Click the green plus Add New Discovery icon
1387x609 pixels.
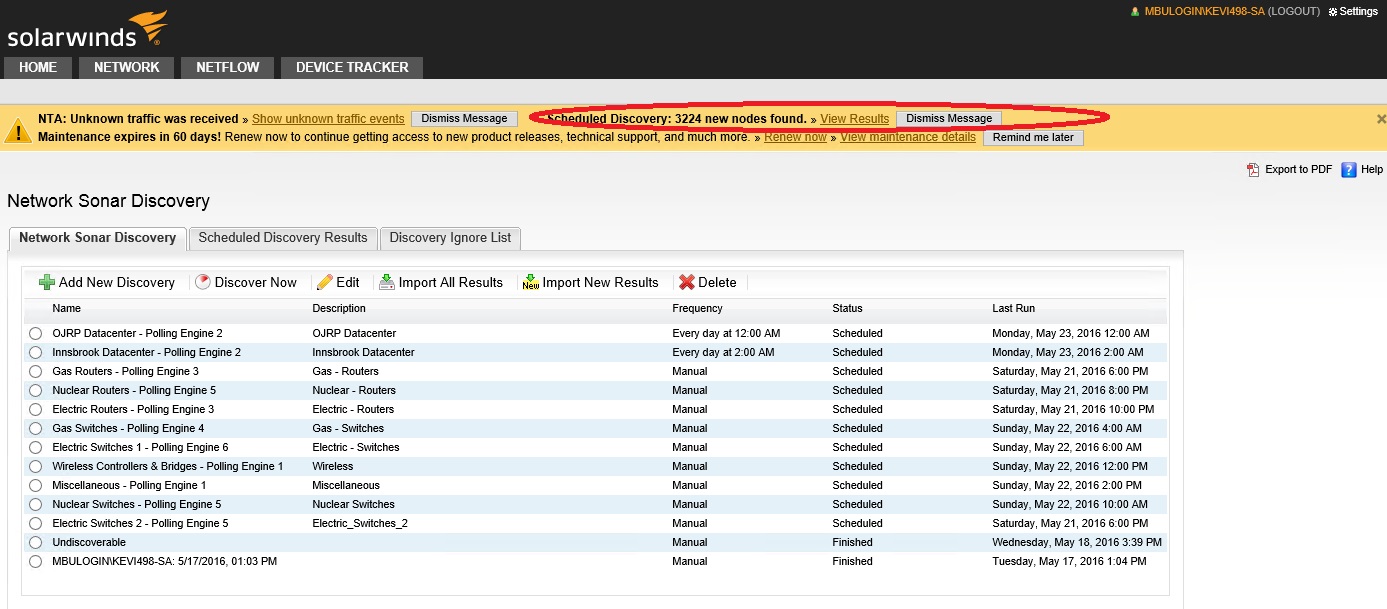(x=46, y=283)
